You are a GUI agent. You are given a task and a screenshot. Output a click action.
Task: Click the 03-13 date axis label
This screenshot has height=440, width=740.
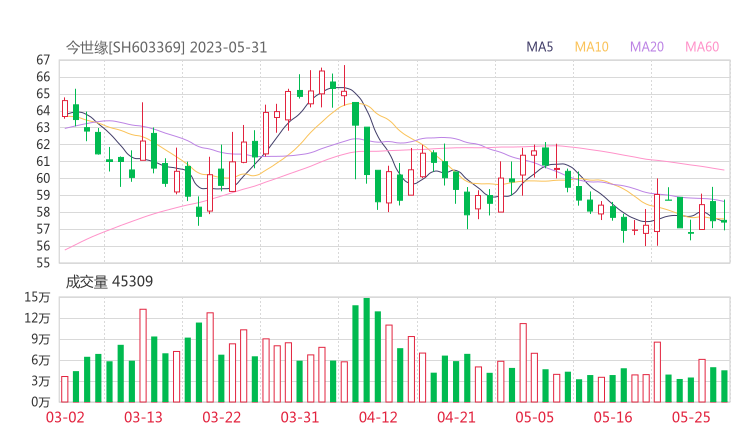pos(143,417)
